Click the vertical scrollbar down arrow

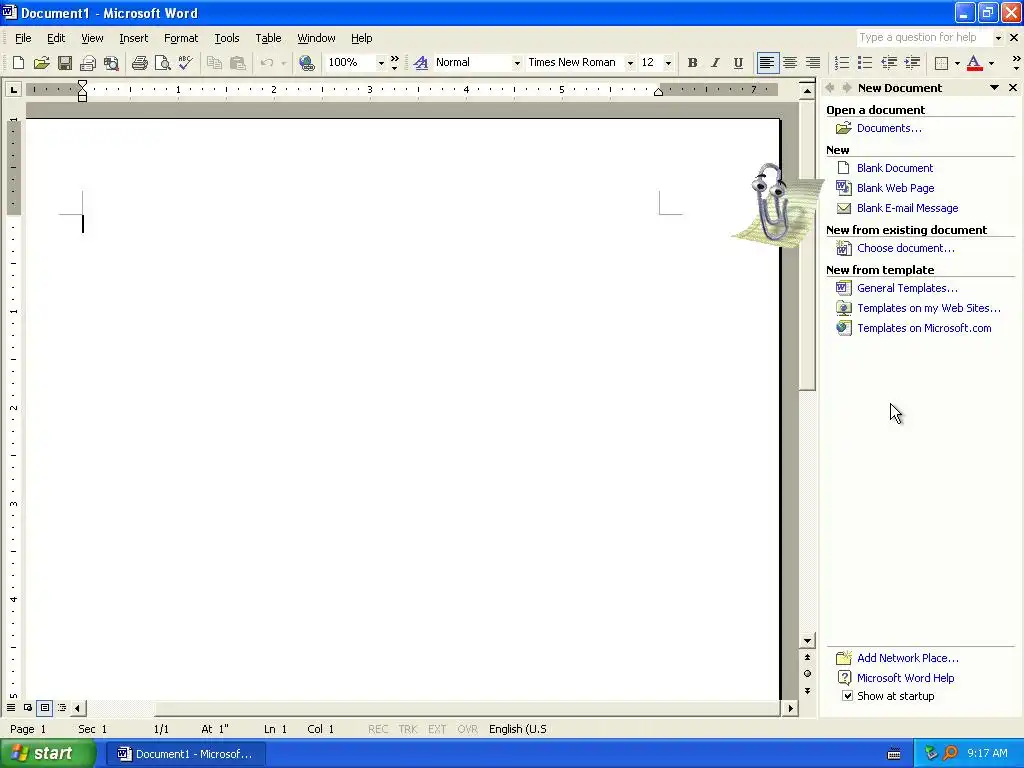tap(807, 641)
